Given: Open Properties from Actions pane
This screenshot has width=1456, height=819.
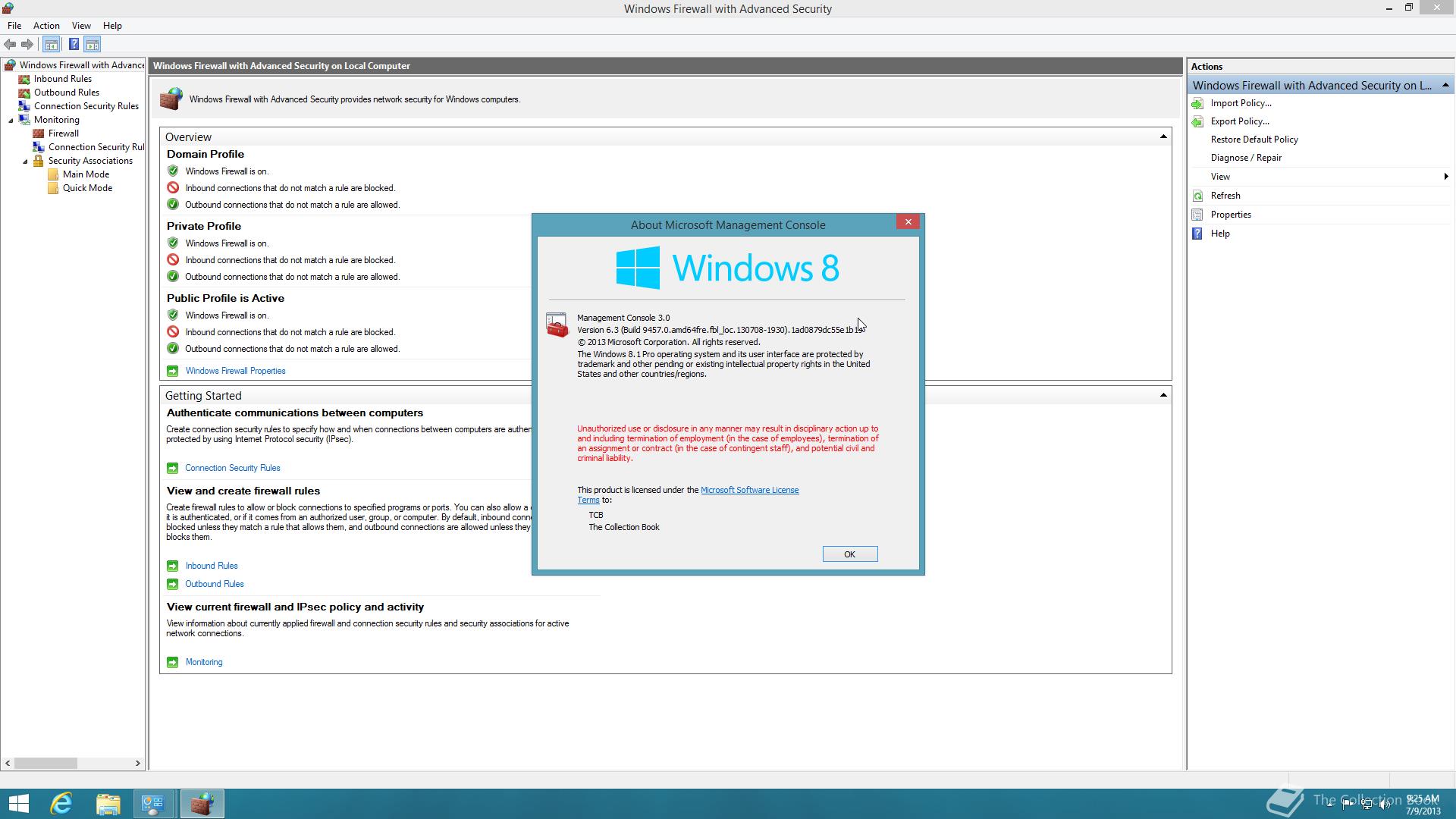Looking at the screenshot, I should click(1231, 215).
